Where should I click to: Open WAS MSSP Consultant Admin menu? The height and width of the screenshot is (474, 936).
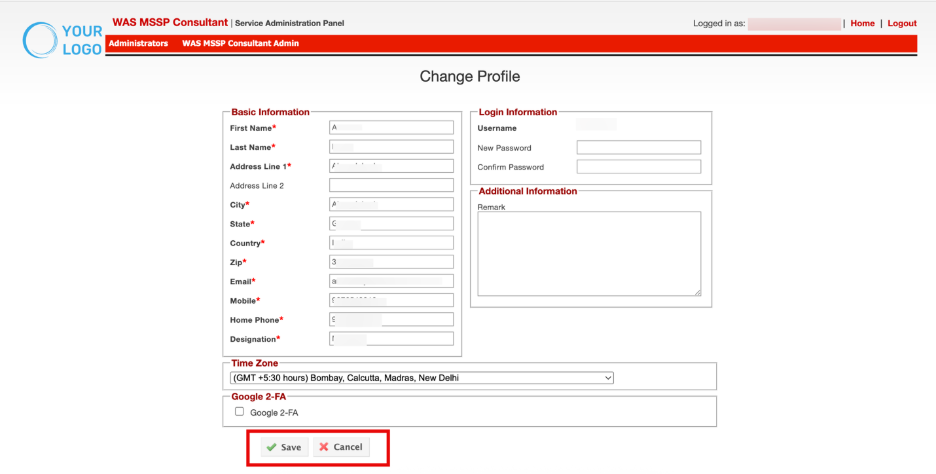click(x=241, y=44)
